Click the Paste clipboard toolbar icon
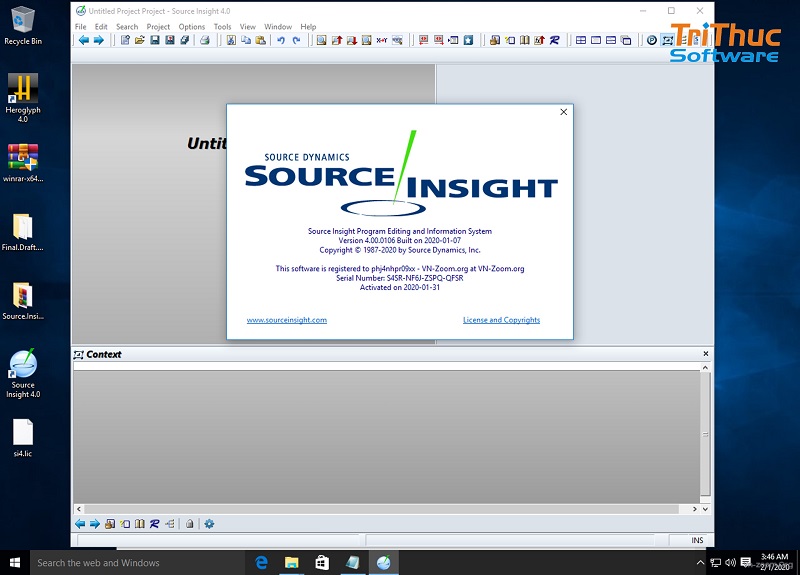Viewport: 800px width, 575px height. (260, 40)
